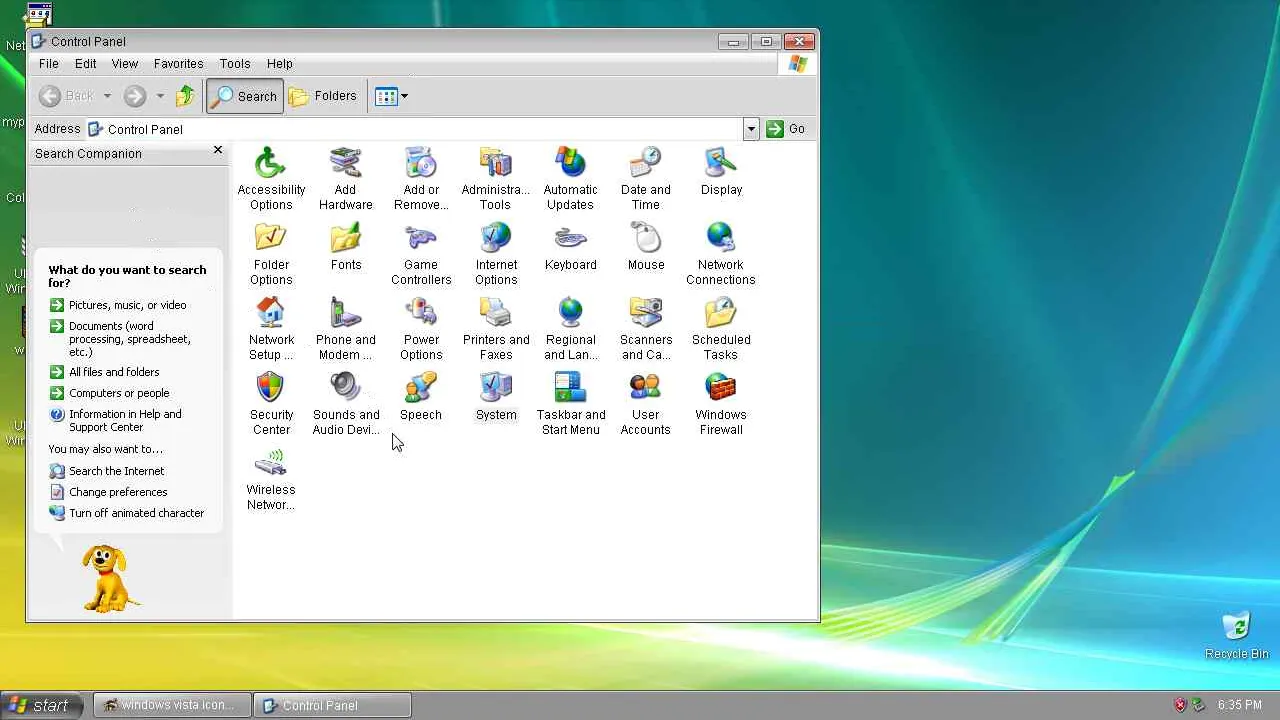
Task: Open Regional and Language Options
Action: (x=571, y=328)
